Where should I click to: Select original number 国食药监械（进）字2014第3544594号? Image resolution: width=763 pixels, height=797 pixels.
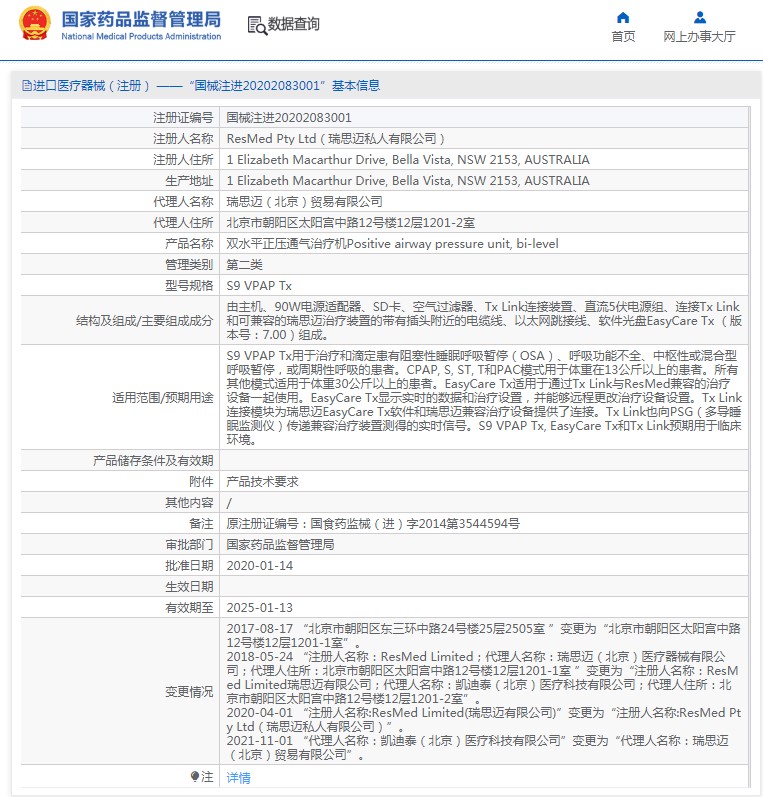pos(373,524)
